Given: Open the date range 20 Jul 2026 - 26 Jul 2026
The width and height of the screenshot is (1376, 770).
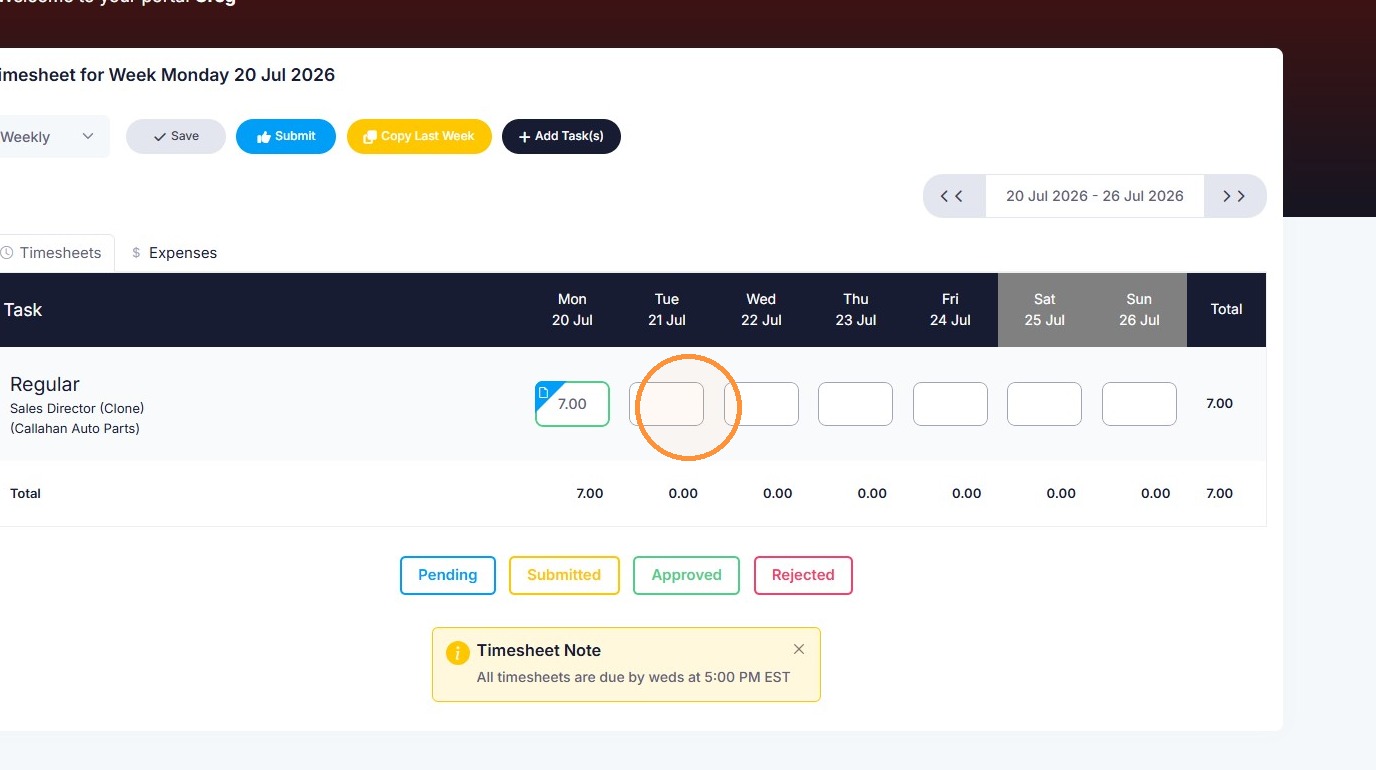Looking at the screenshot, I should (1095, 196).
